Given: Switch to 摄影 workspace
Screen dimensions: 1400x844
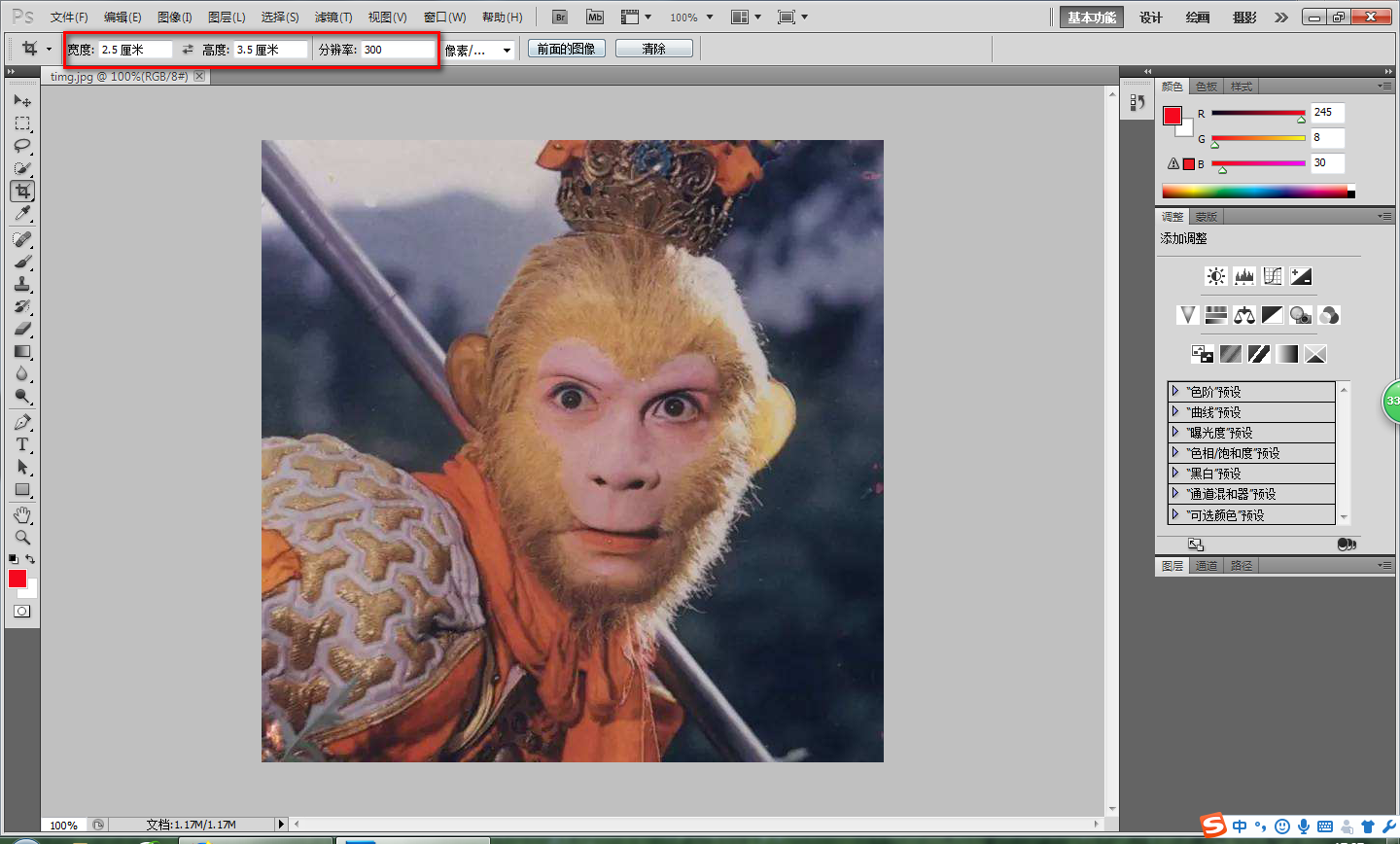Looking at the screenshot, I should point(1244,18).
